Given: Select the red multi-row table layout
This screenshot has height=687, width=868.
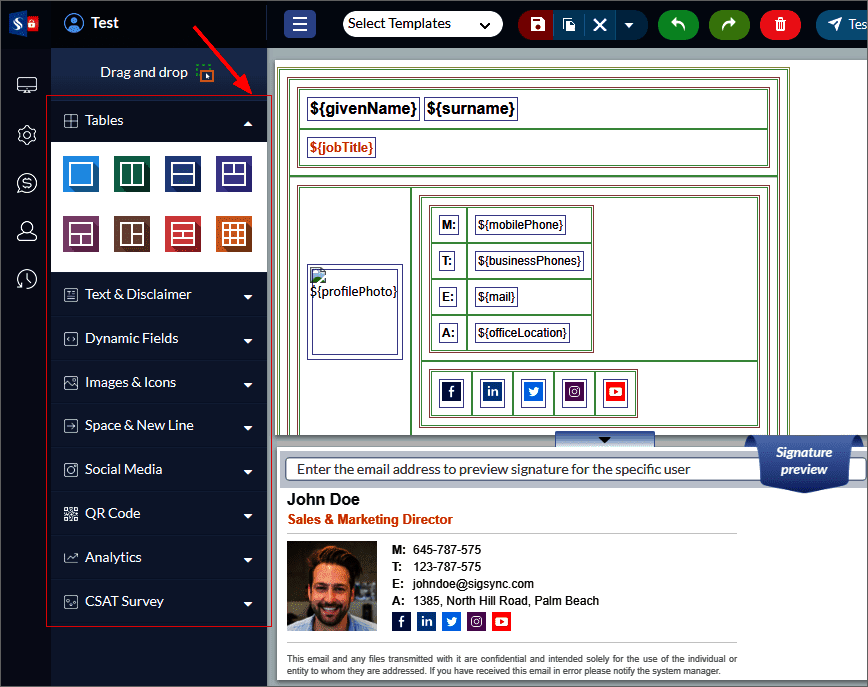Looking at the screenshot, I should [183, 234].
